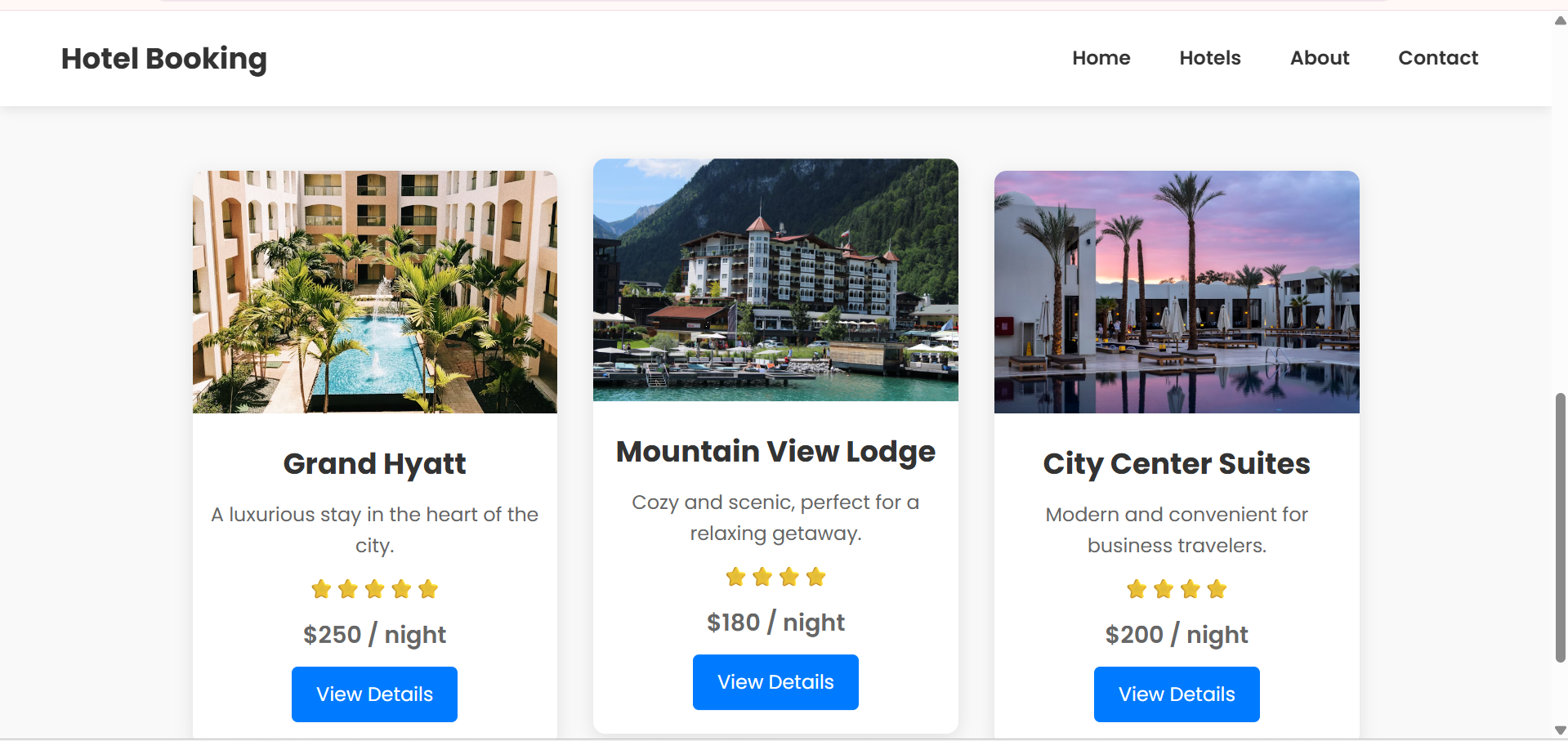Click the scroll up arrow on scrollbar
Viewport: 1568px width, 741px height.
tap(1560, 20)
